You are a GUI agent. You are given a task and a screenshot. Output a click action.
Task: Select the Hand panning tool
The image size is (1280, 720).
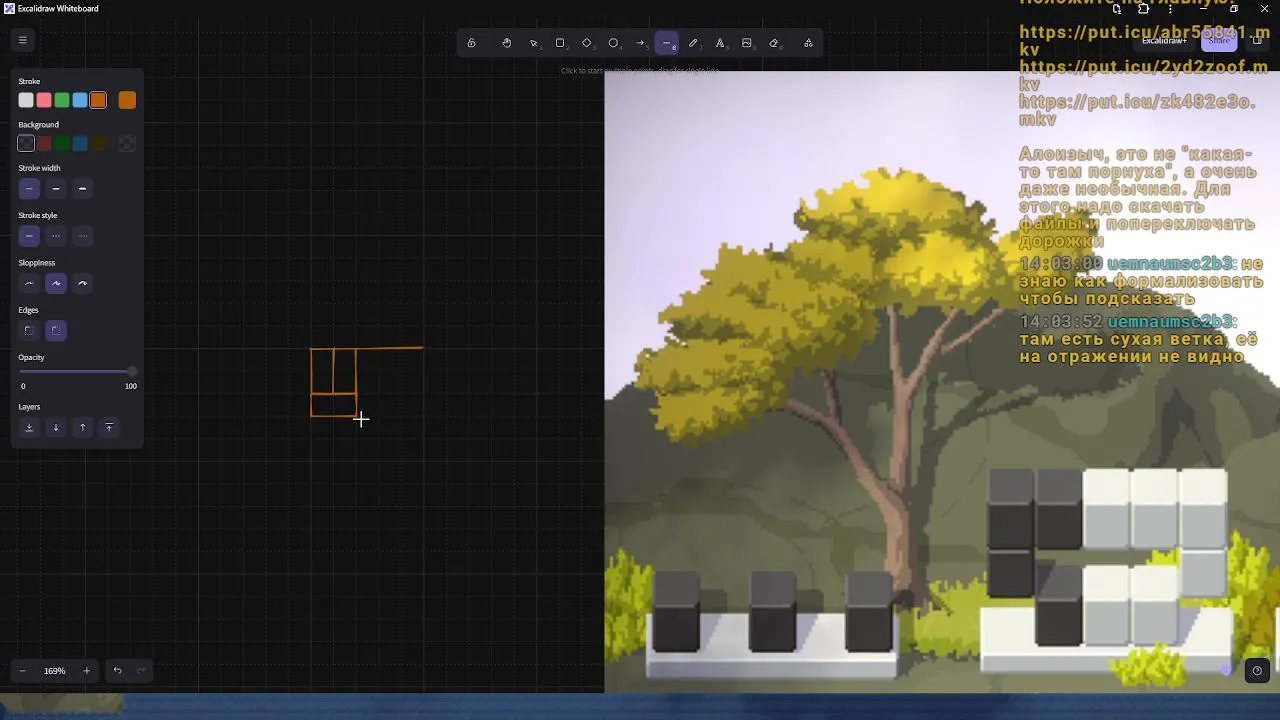pyautogui.click(x=507, y=43)
